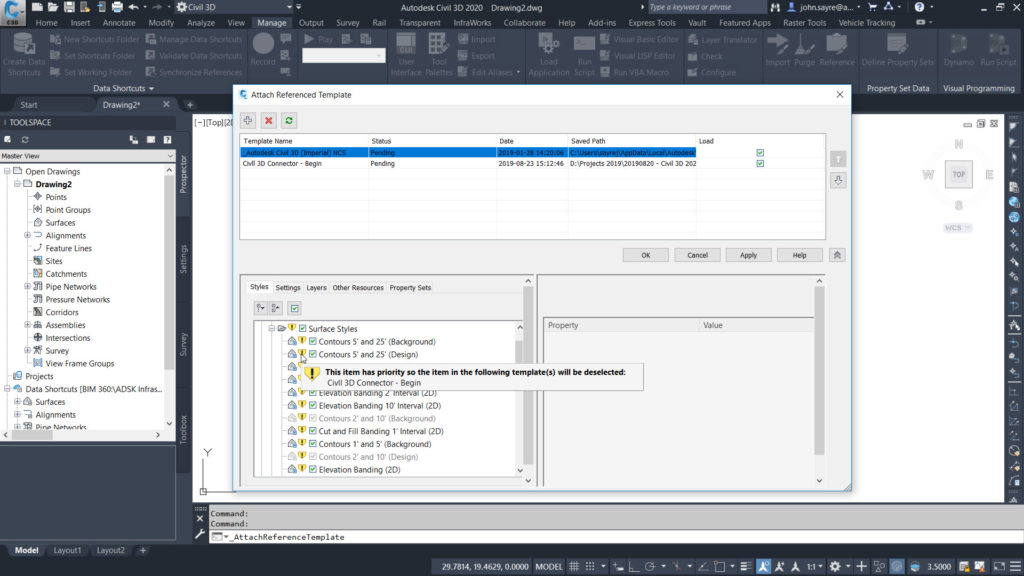
Task: Click the dialog Help button
Action: coord(799,255)
